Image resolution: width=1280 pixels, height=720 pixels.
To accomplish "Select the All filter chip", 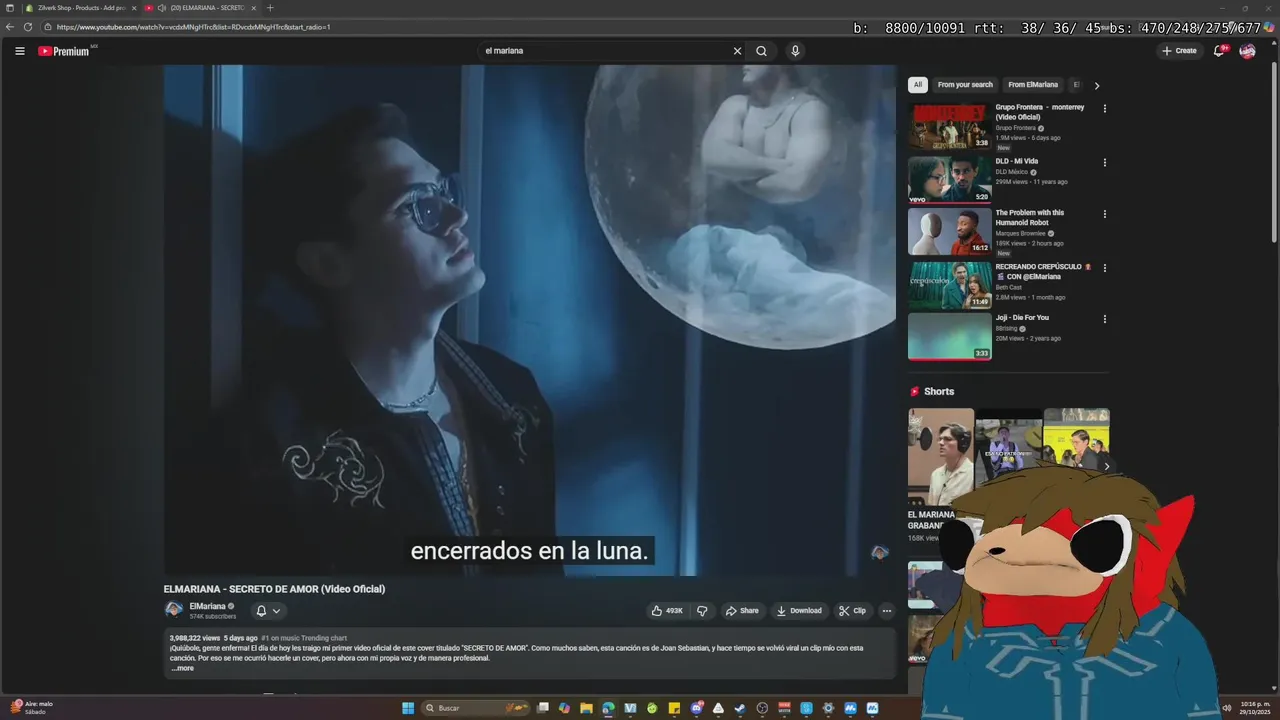I will (918, 85).
